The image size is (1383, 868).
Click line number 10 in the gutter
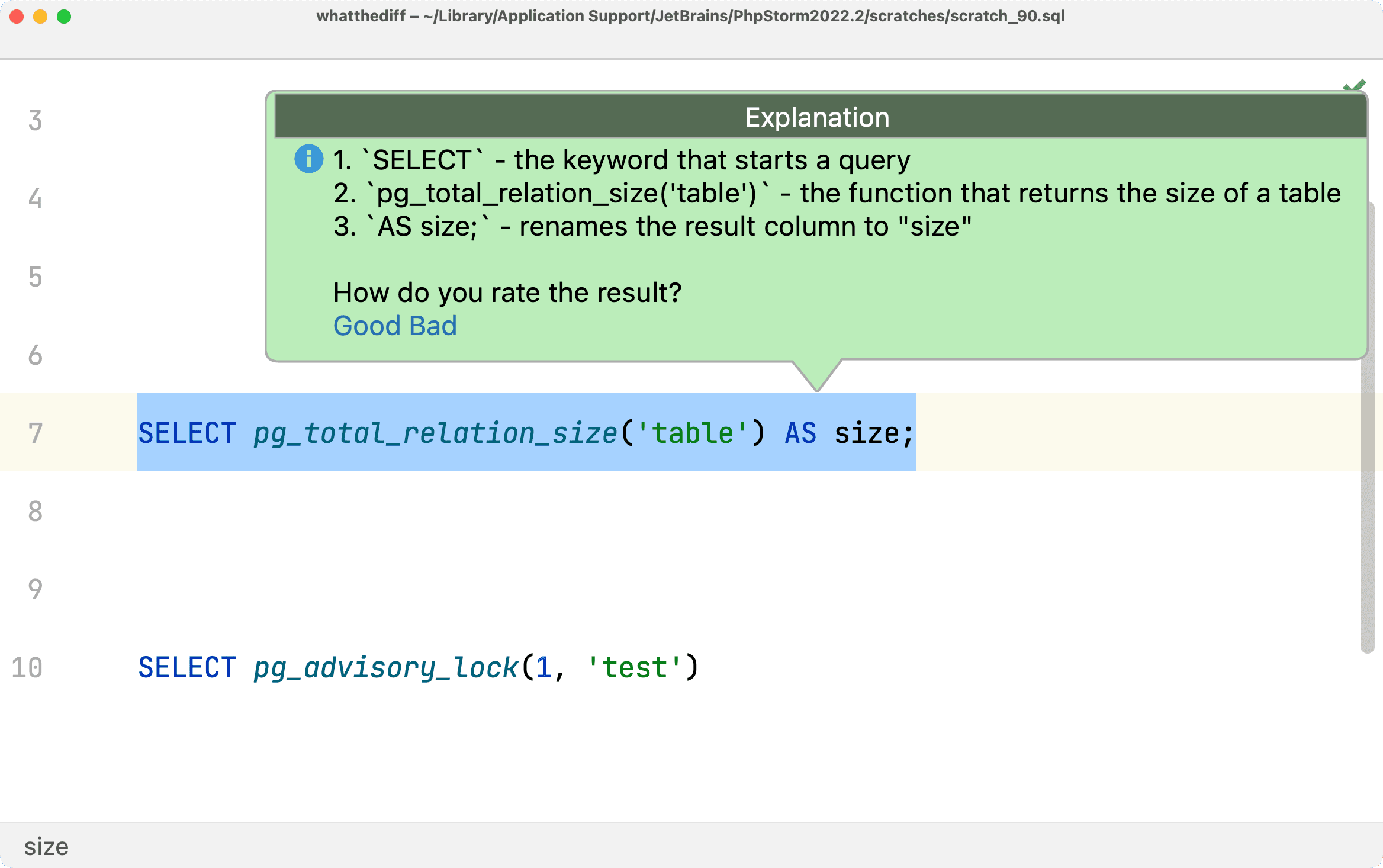pos(27,668)
